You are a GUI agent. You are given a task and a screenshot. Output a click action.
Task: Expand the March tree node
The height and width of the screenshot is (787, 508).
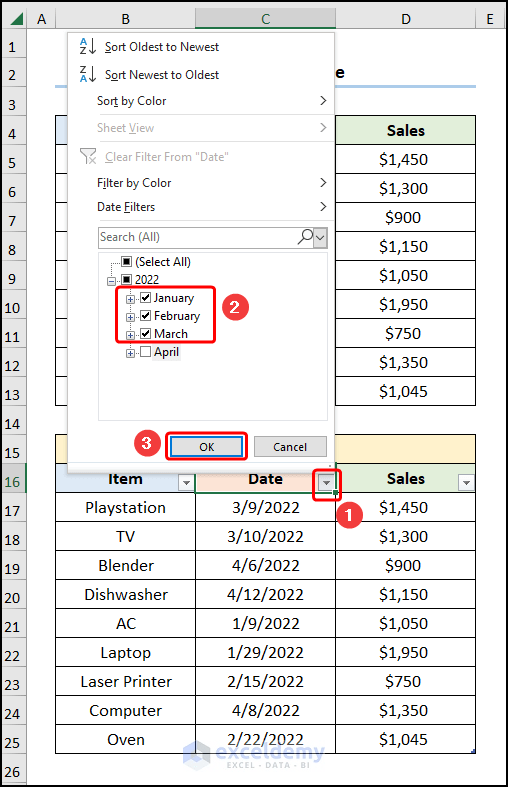131,335
